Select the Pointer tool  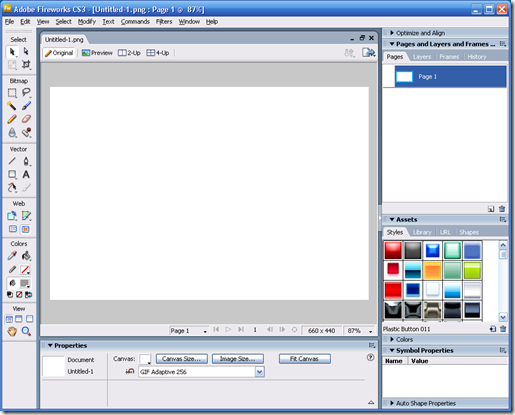point(12,52)
